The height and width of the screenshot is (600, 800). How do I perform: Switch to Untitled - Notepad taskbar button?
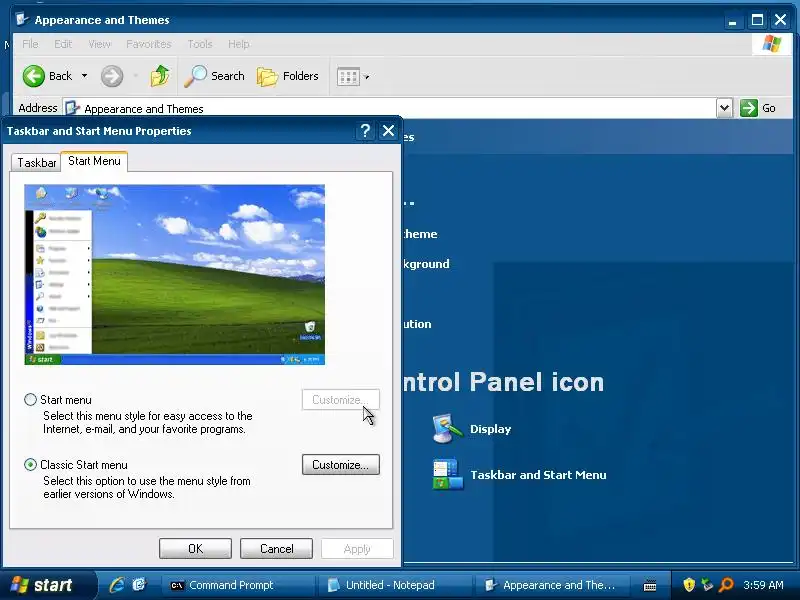393,585
